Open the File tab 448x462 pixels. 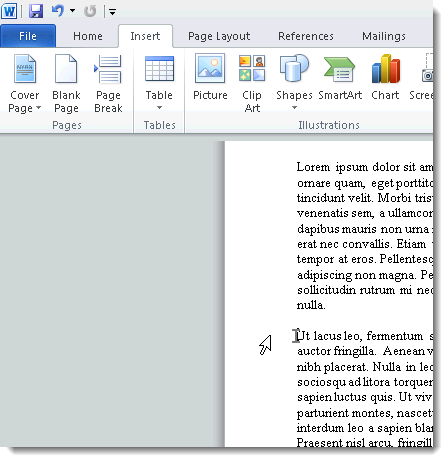[28, 36]
